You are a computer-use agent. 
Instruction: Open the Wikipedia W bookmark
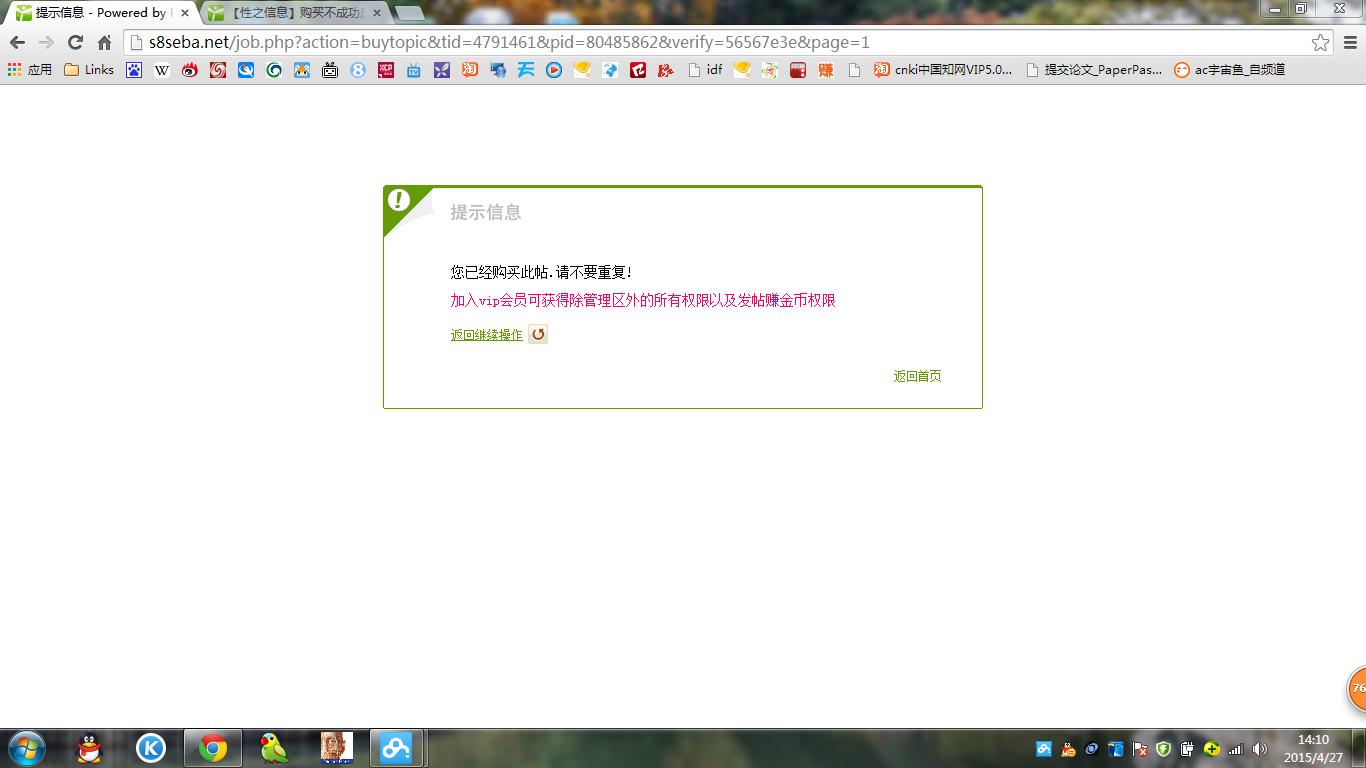(x=161, y=69)
